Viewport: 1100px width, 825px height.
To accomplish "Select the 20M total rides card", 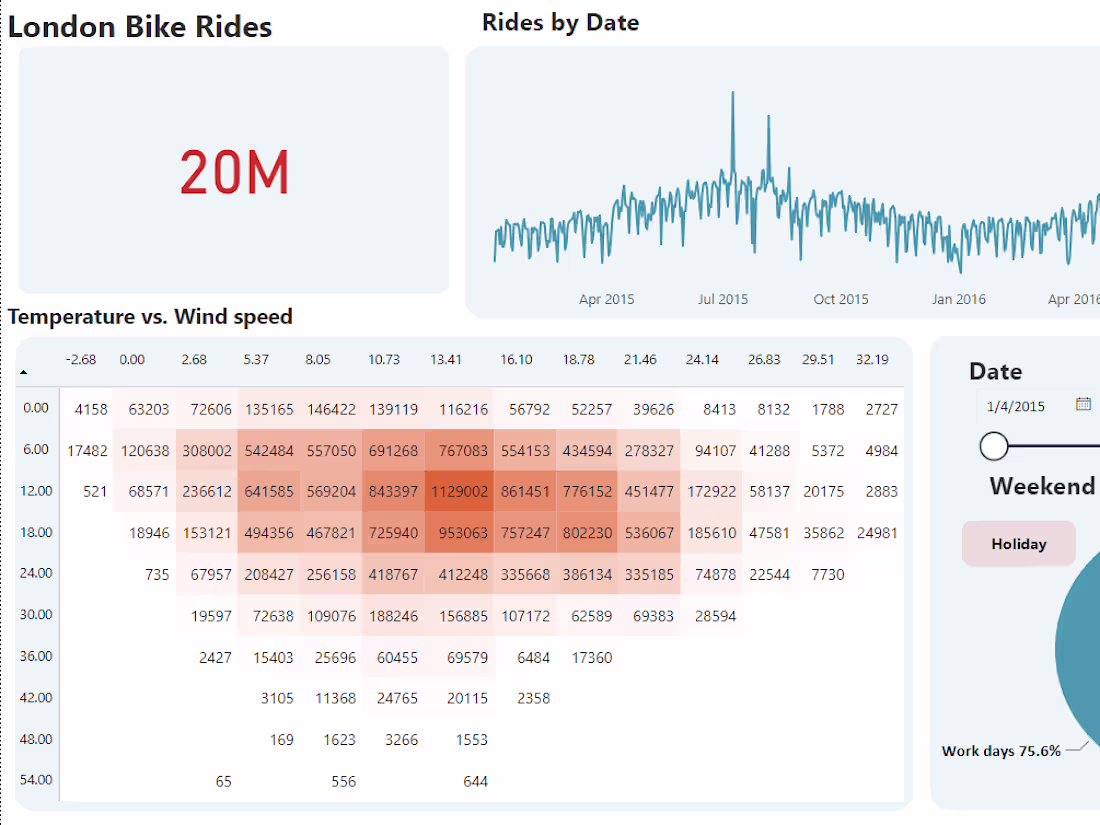I will (x=233, y=172).
